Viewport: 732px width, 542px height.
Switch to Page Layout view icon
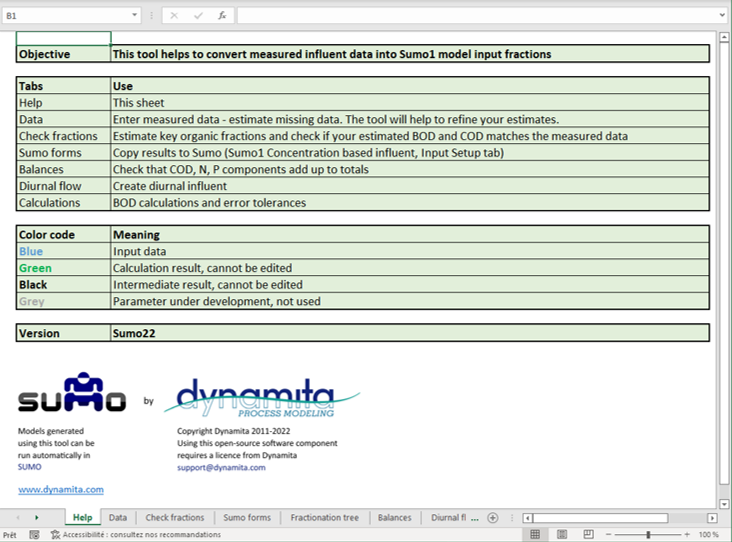561,535
